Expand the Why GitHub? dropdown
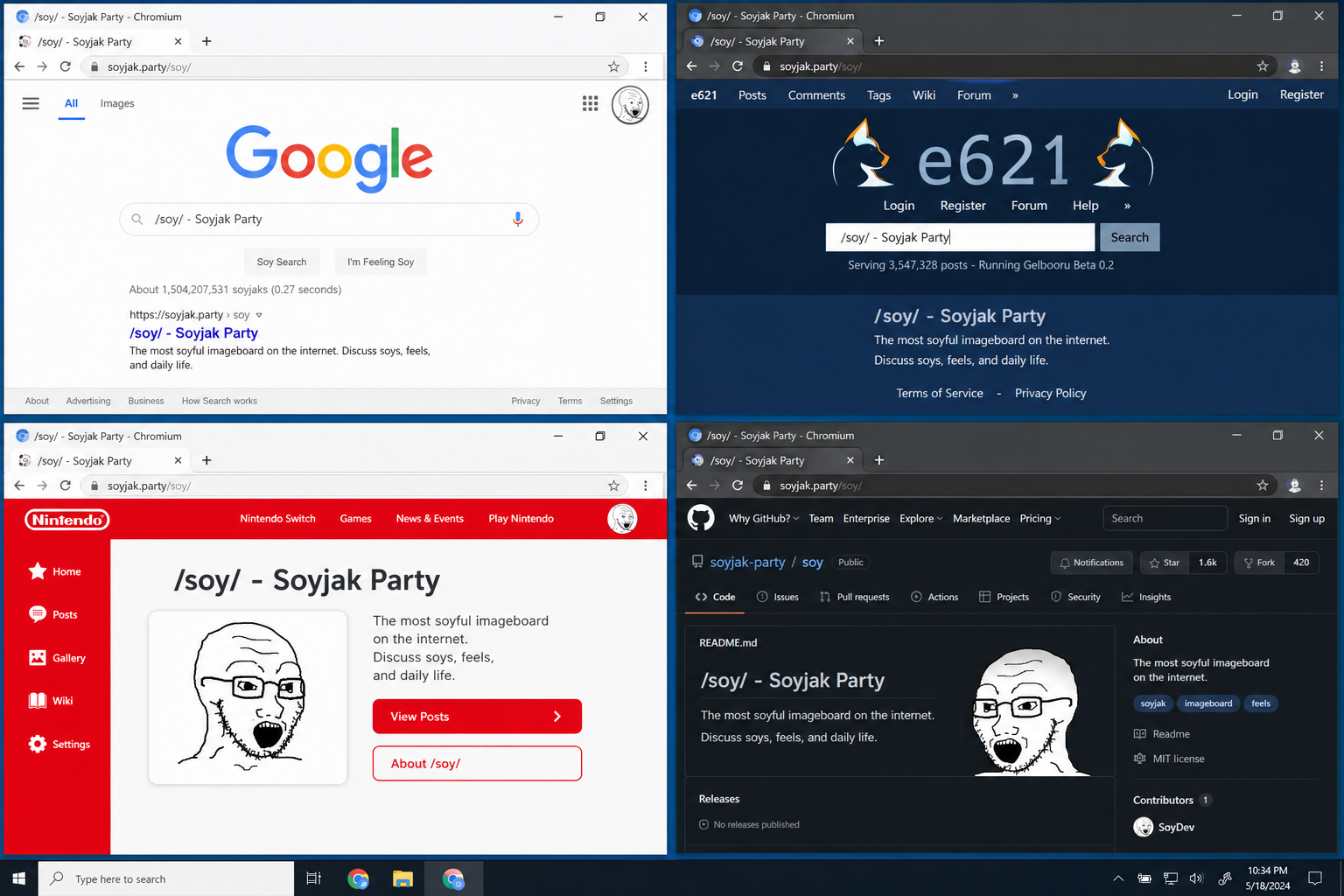The width and height of the screenshot is (1344, 896). pos(764,518)
